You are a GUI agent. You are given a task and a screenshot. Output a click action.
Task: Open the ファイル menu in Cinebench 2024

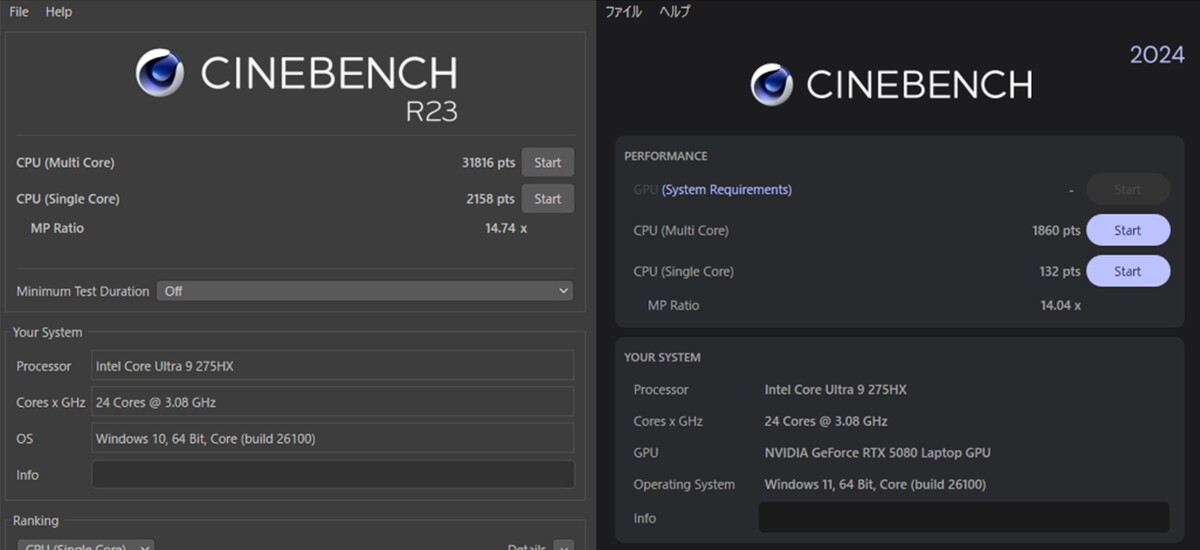624,12
